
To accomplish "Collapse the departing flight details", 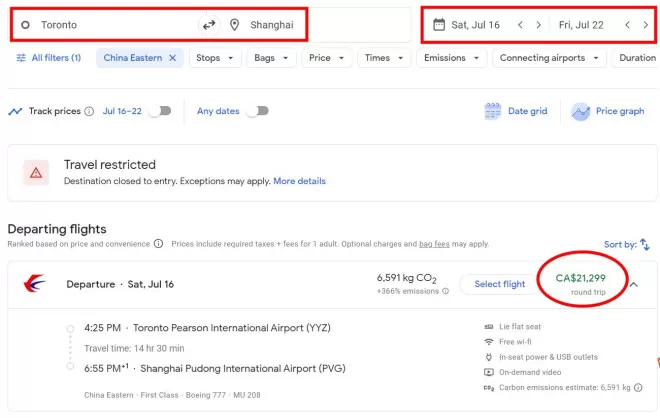I will pyautogui.click(x=634, y=285).
